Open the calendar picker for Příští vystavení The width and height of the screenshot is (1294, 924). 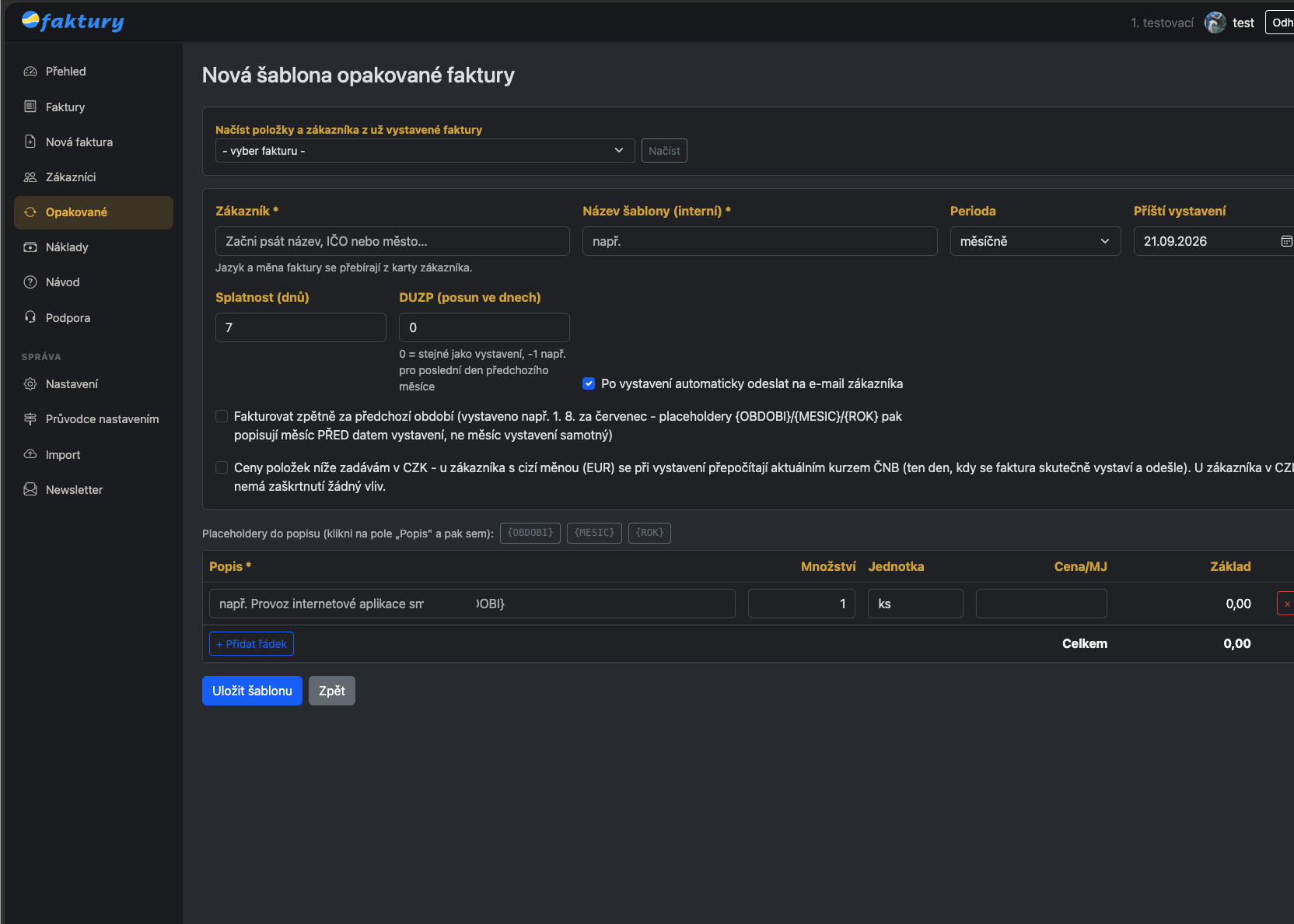coord(1286,241)
